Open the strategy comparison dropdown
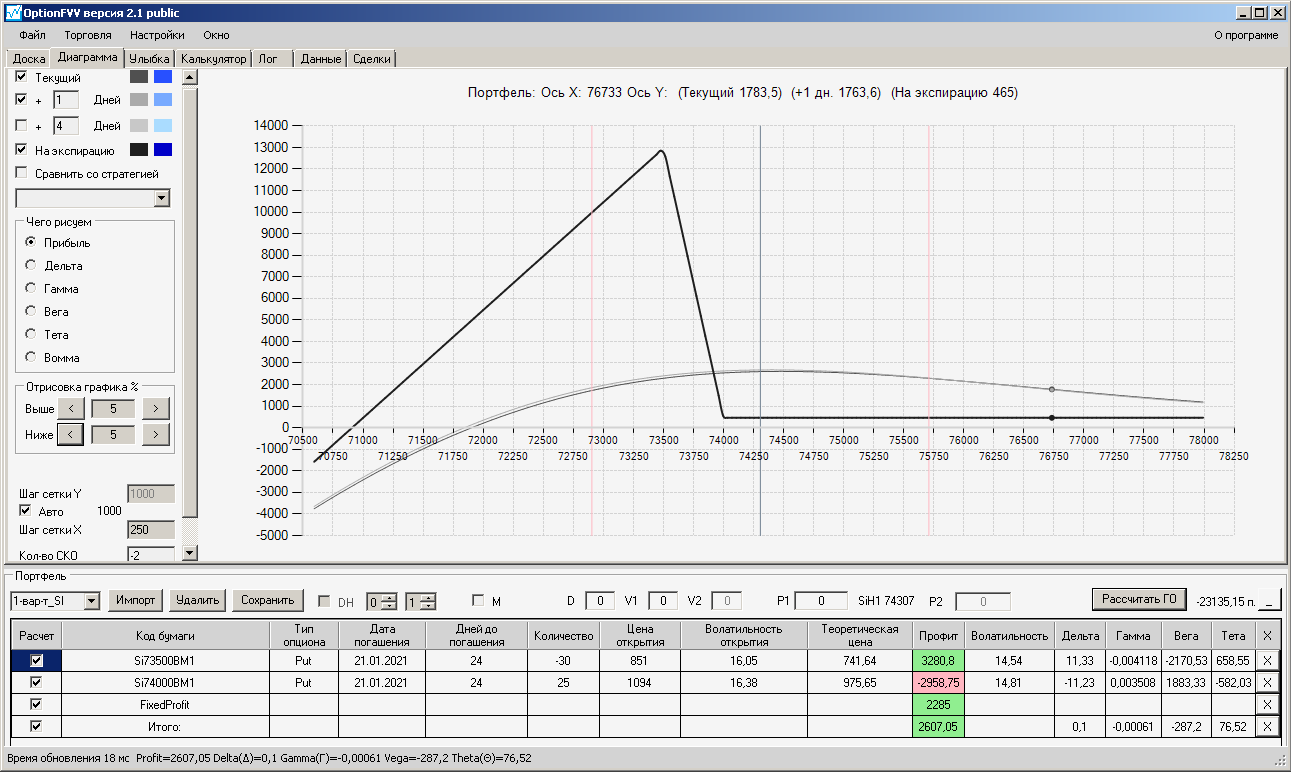Image resolution: width=1291 pixels, height=772 pixels. pos(162,199)
